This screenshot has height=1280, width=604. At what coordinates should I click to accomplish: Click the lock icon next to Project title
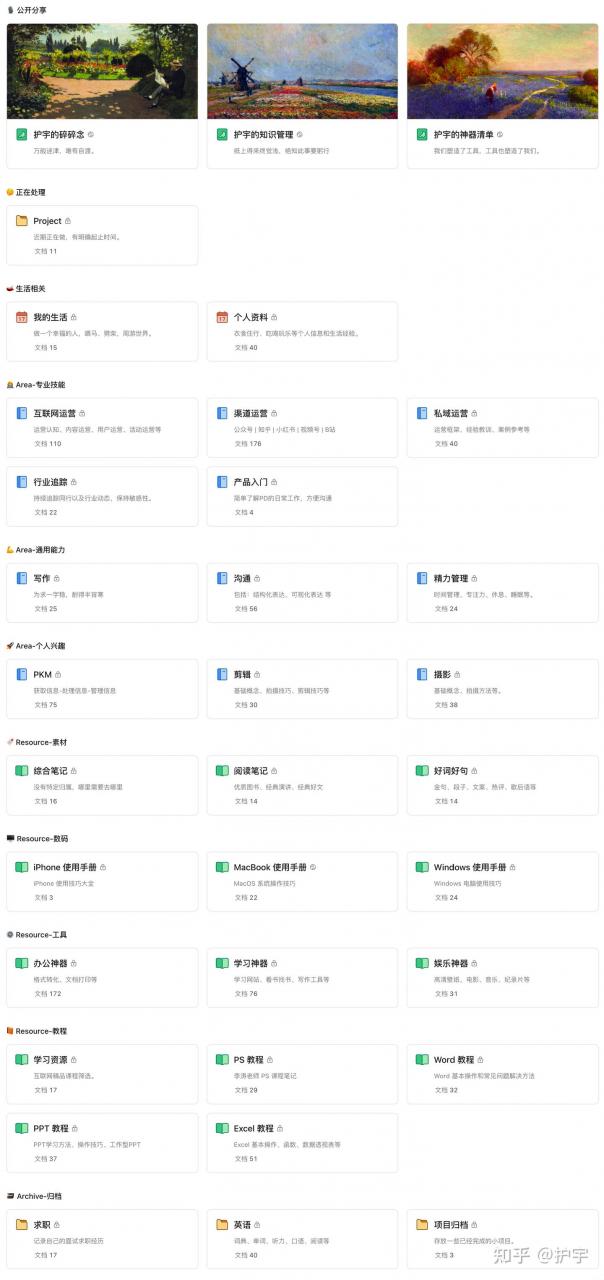pos(68,221)
